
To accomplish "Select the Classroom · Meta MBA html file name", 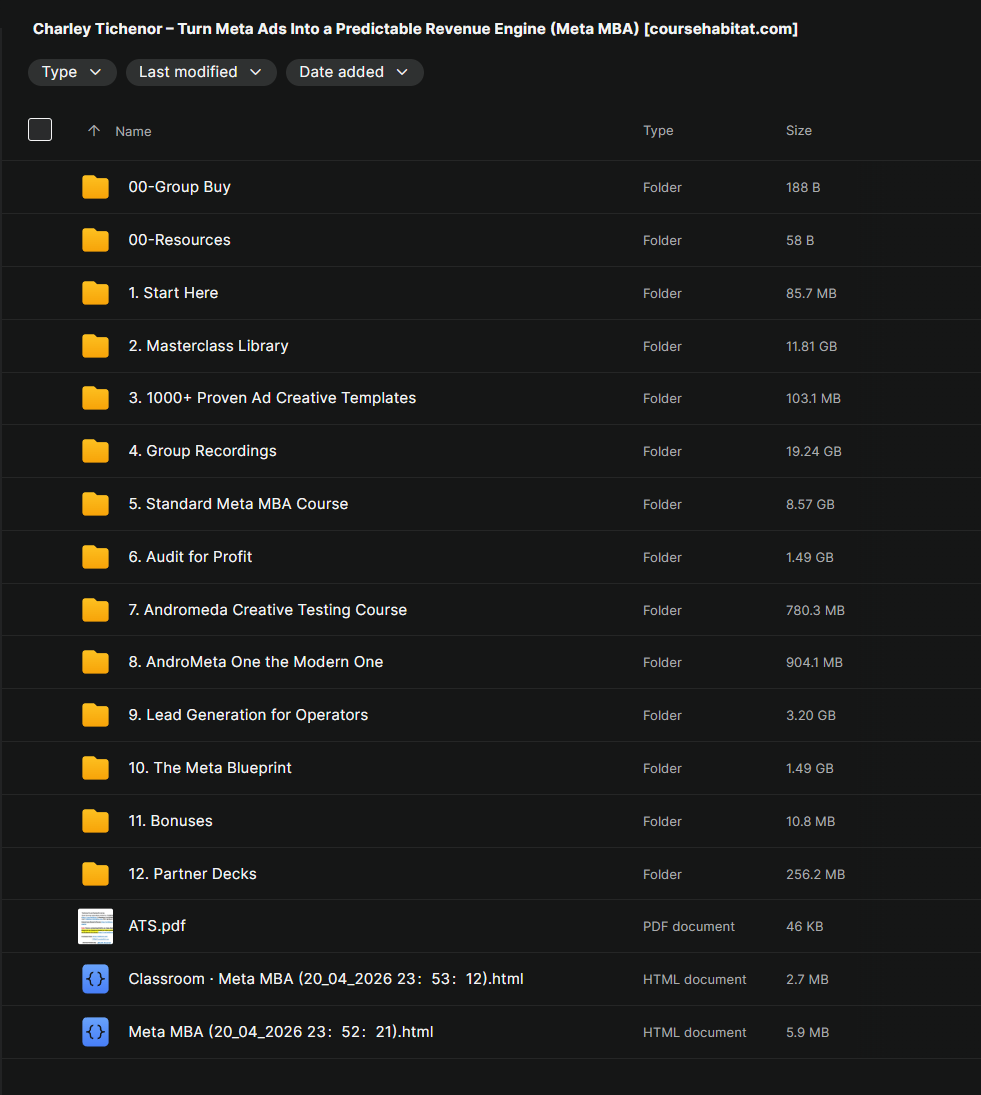I will (326, 979).
